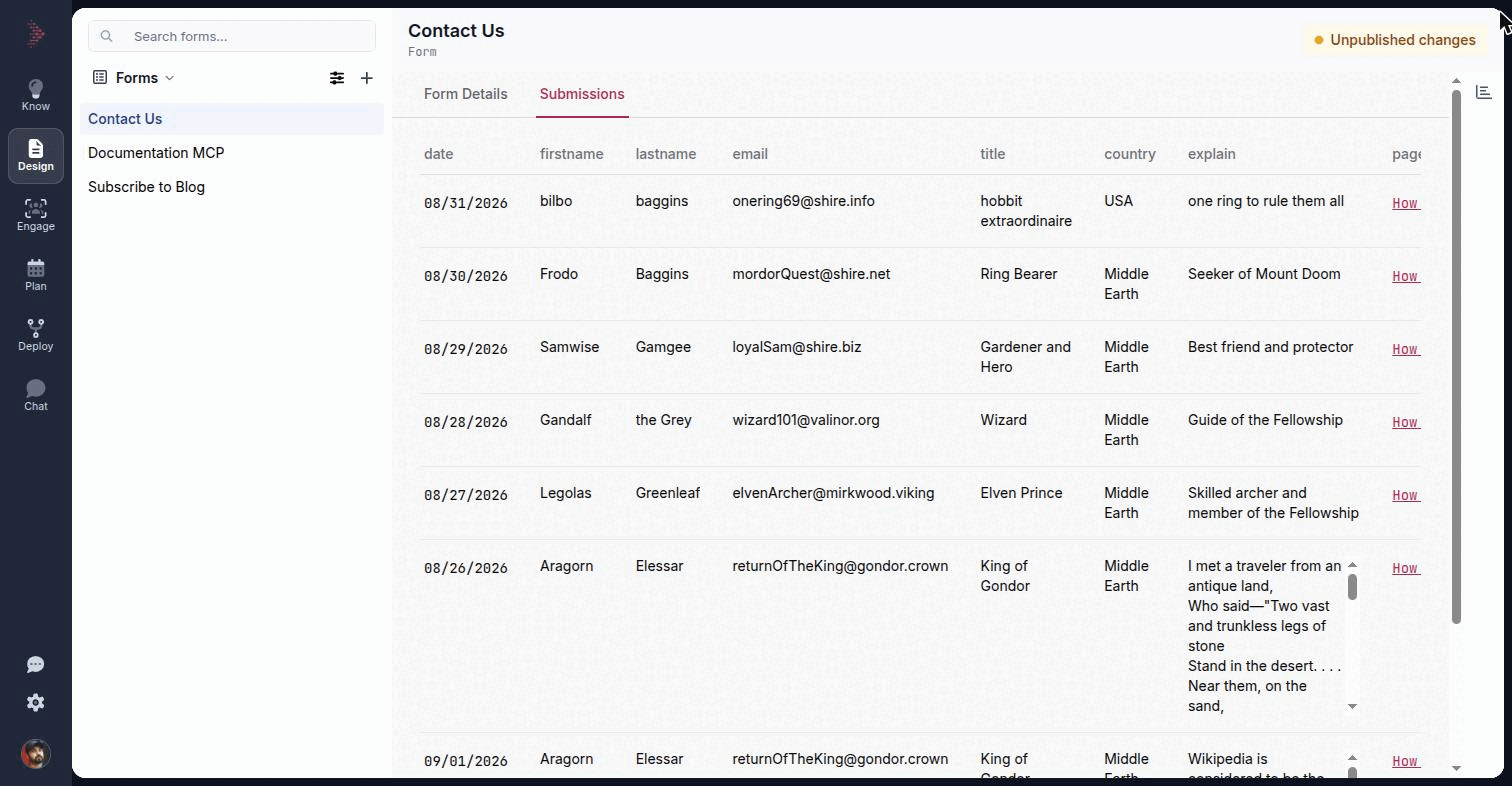Open the forms filter settings icon
Image resolution: width=1512 pixels, height=786 pixels.
(337, 78)
